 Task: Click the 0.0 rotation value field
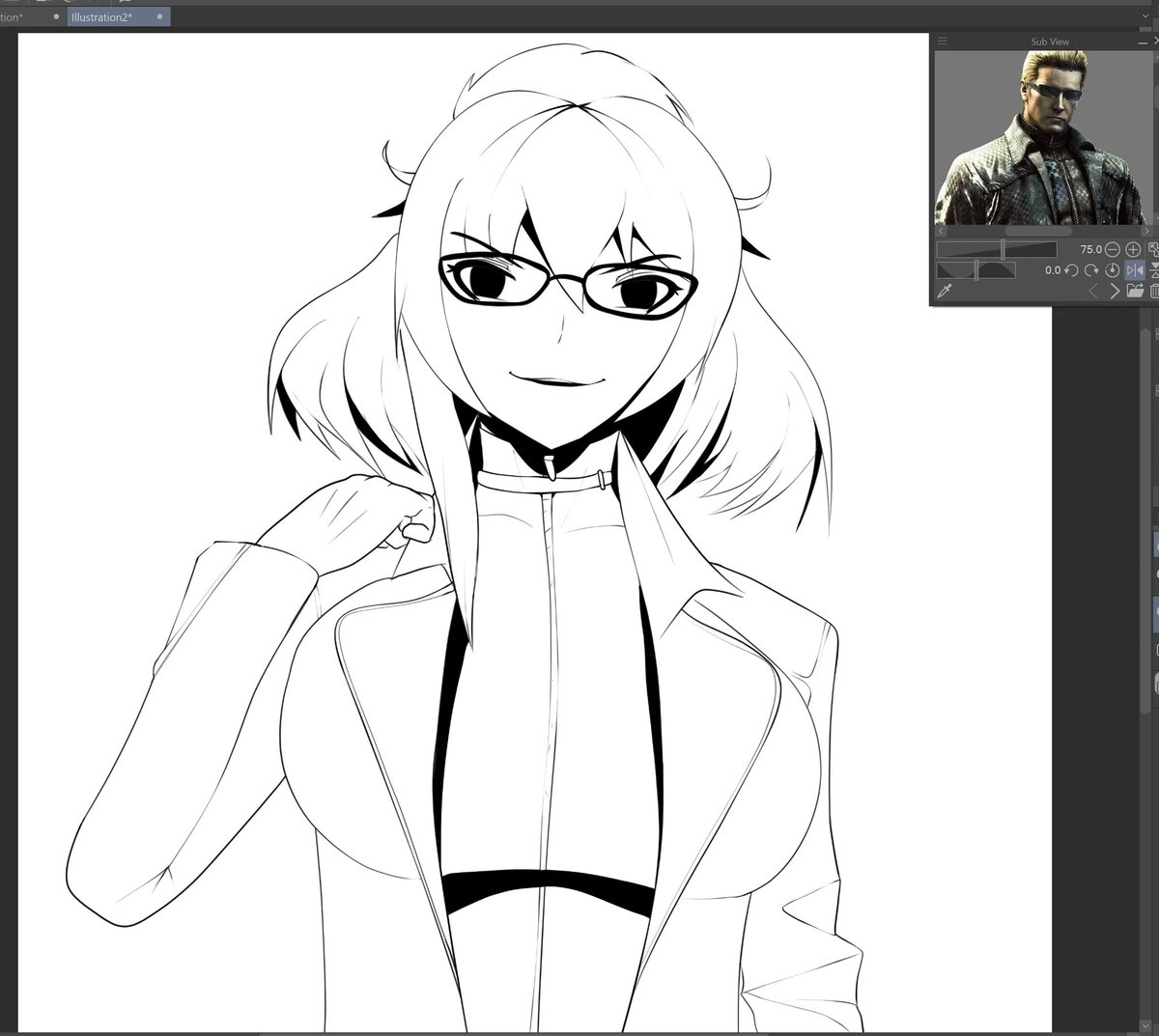click(x=1053, y=270)
